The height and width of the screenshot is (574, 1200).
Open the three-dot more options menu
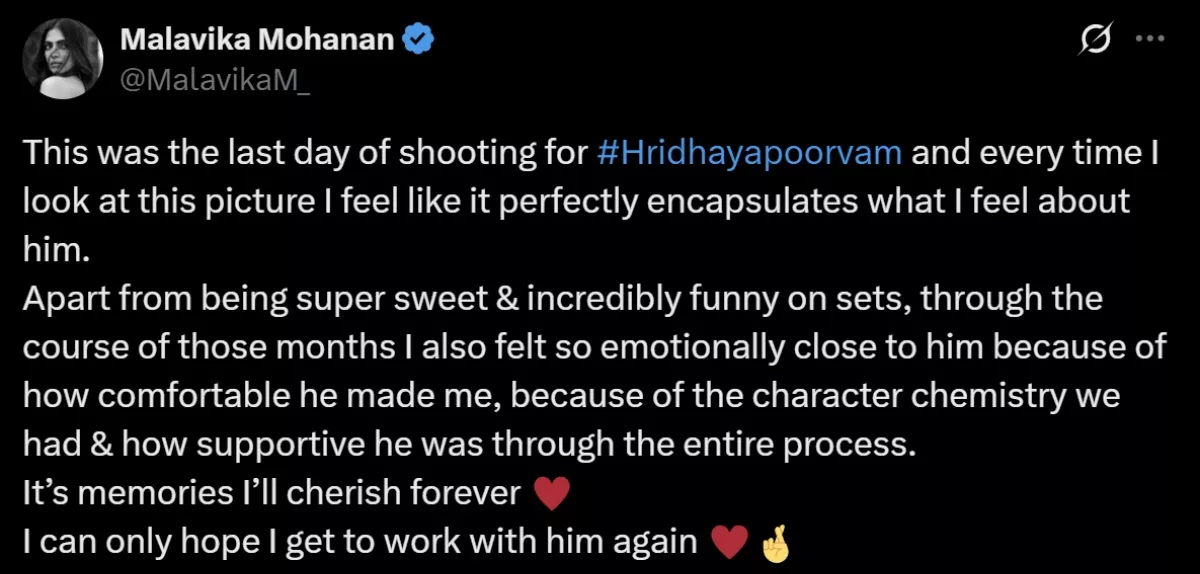pyautogui.click(x=1151, y=40)
